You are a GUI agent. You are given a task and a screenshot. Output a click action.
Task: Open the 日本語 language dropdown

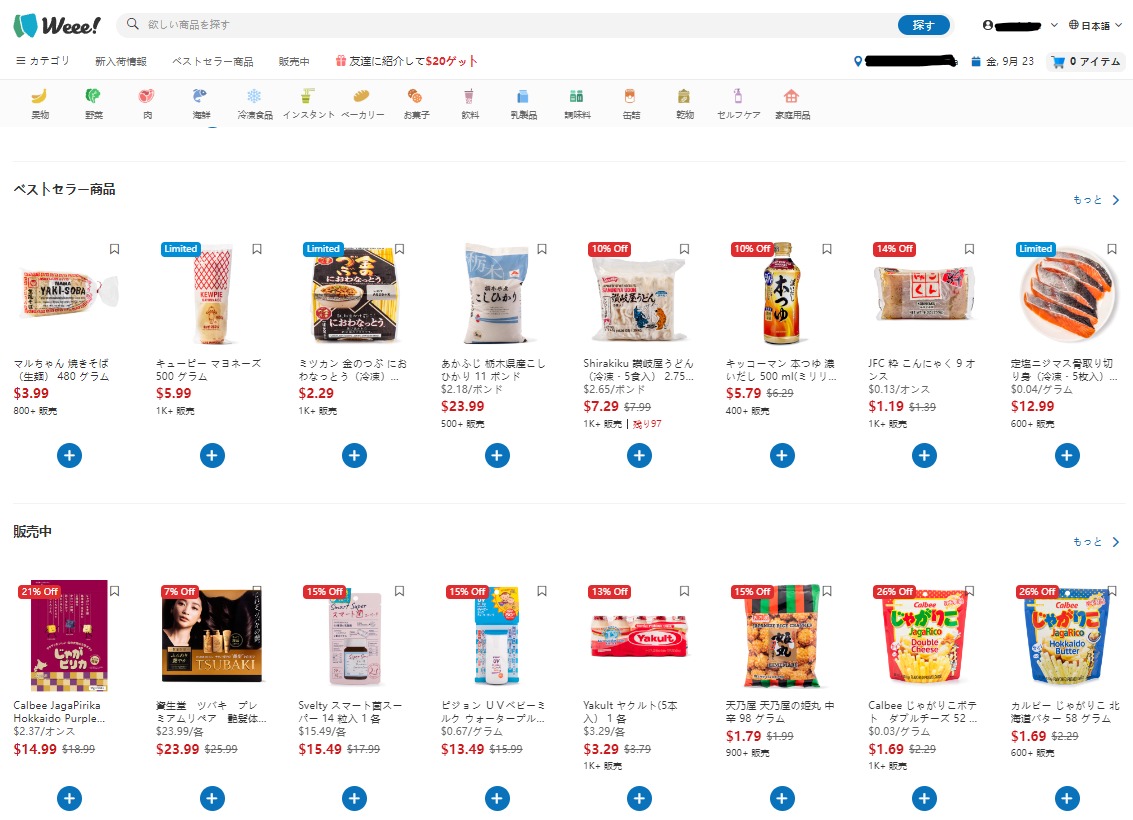pyautogui.click(x=1095, y=25)
